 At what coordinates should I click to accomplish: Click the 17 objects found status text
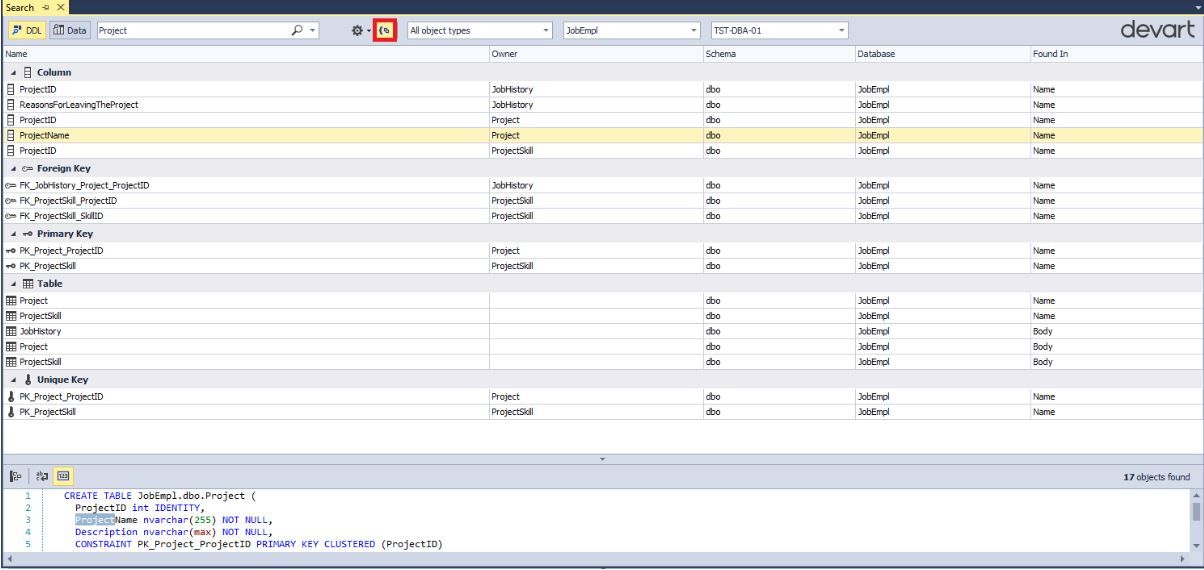click(x=1158, y=478)
